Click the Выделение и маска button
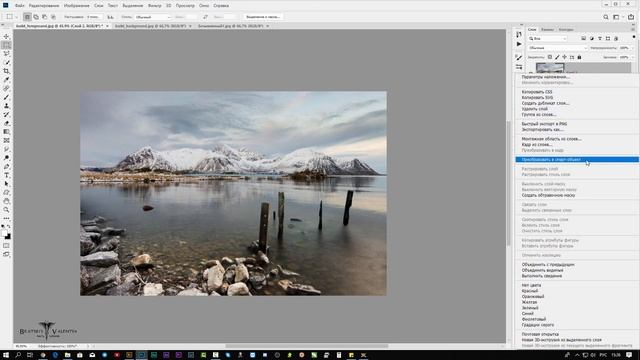 [263, 17]
